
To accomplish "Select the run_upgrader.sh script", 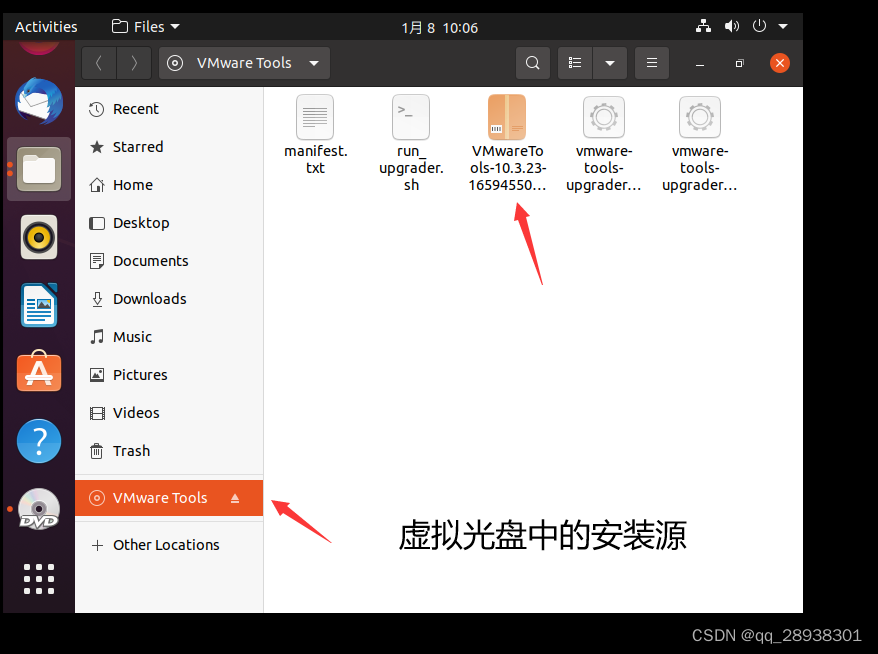I will point(410,117).
